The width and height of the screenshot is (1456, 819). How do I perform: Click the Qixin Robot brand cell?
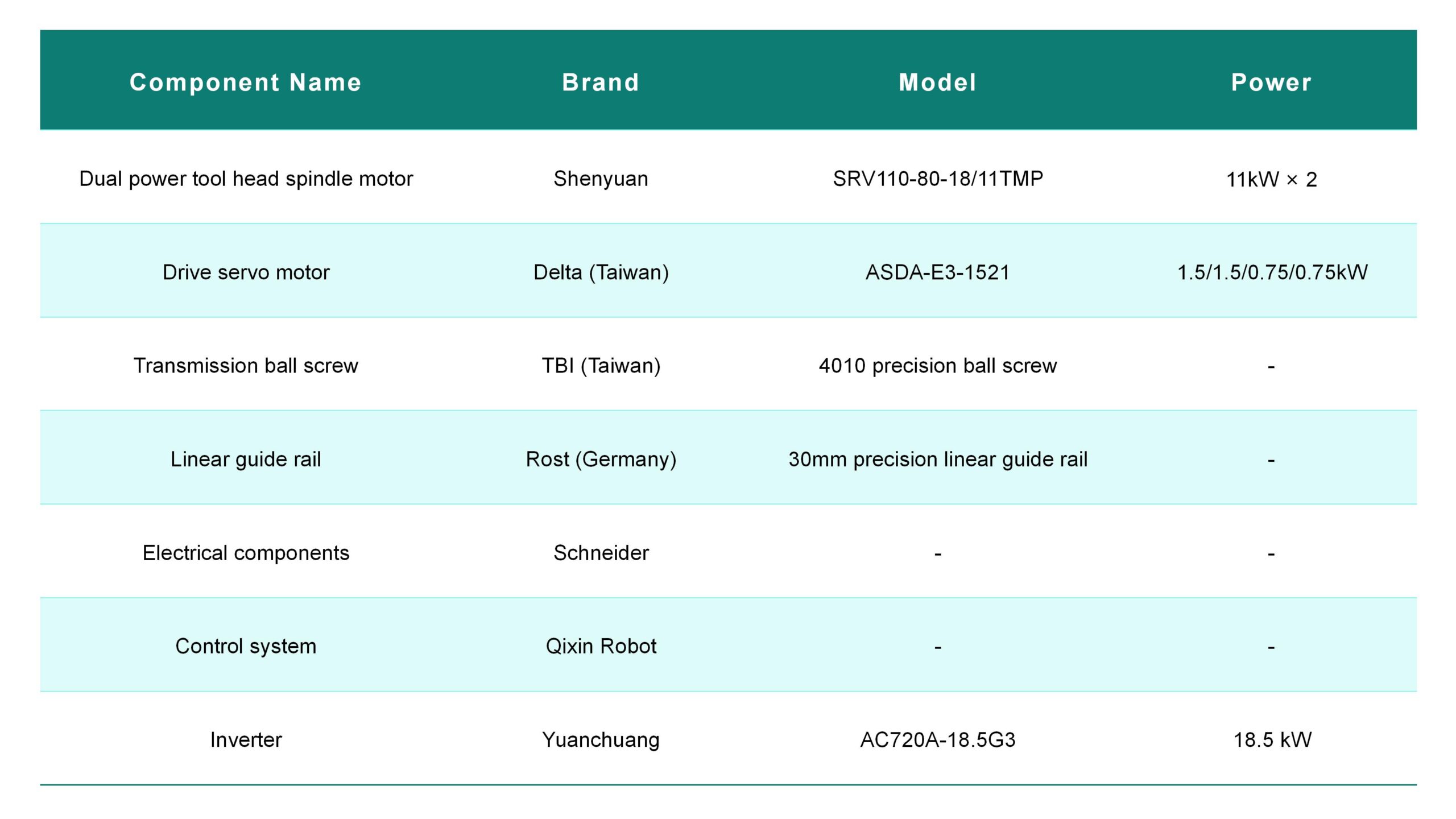click(x=601, y=646)
